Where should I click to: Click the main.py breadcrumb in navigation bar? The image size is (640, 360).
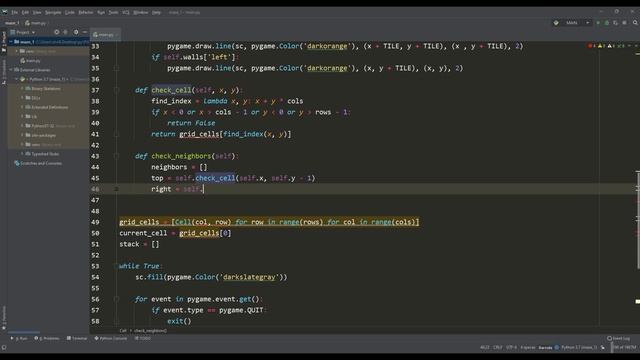[36, 23]
